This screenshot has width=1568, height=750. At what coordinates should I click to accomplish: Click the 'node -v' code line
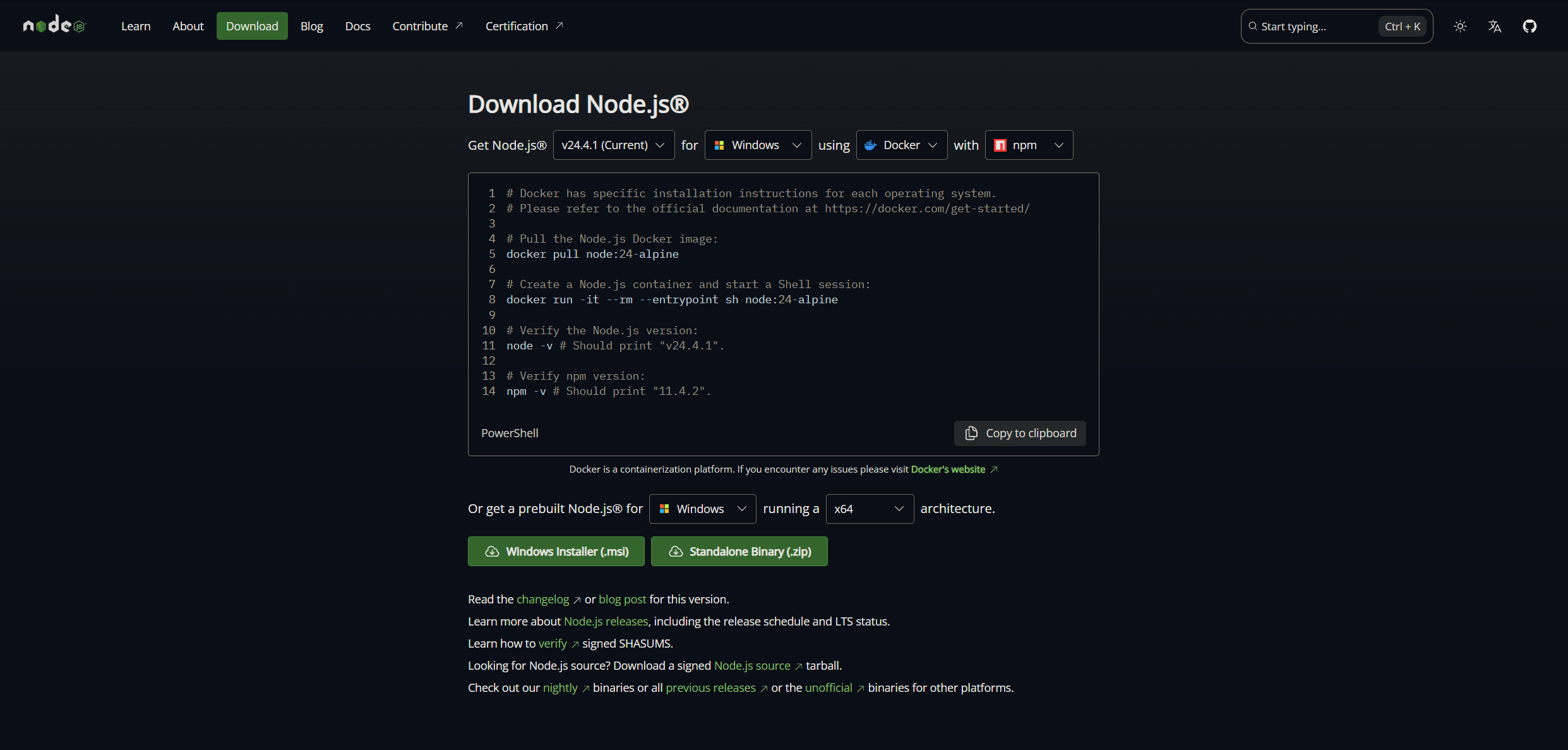[x=615, y=346]
